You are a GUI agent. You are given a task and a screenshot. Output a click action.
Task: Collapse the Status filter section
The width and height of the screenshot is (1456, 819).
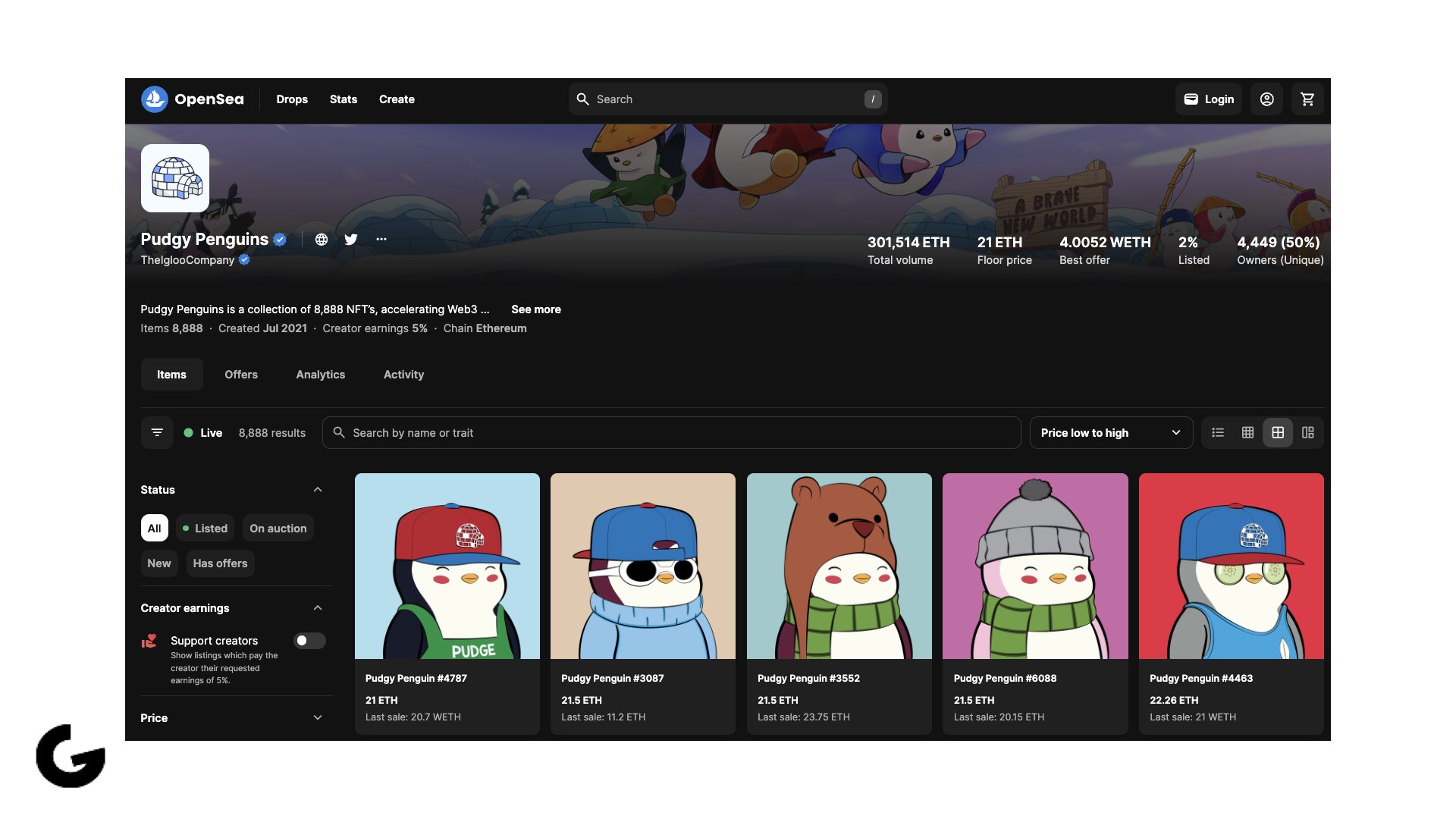(x=318, y=490)
